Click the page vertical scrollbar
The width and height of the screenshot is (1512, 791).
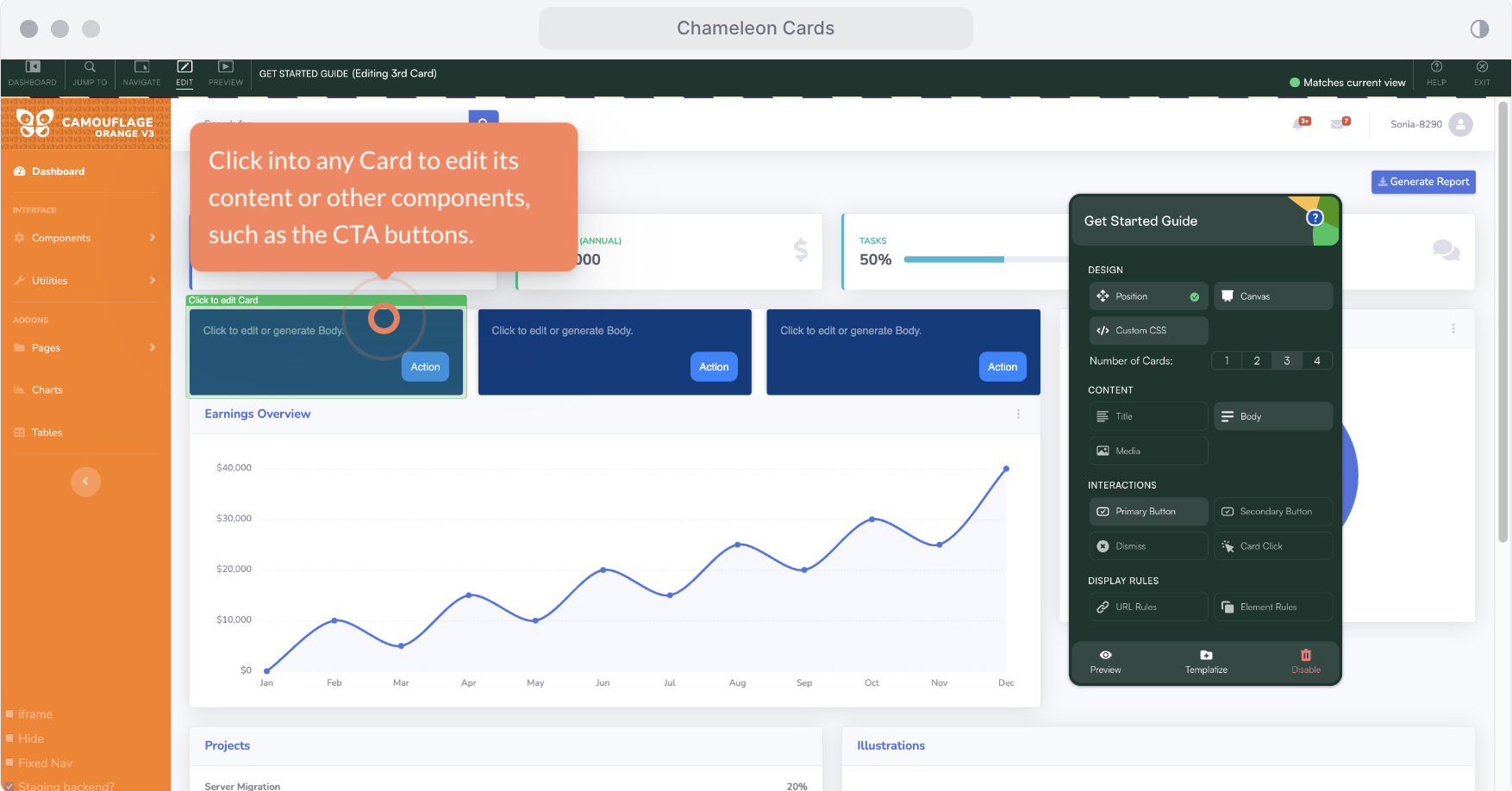coord(1503,322)
